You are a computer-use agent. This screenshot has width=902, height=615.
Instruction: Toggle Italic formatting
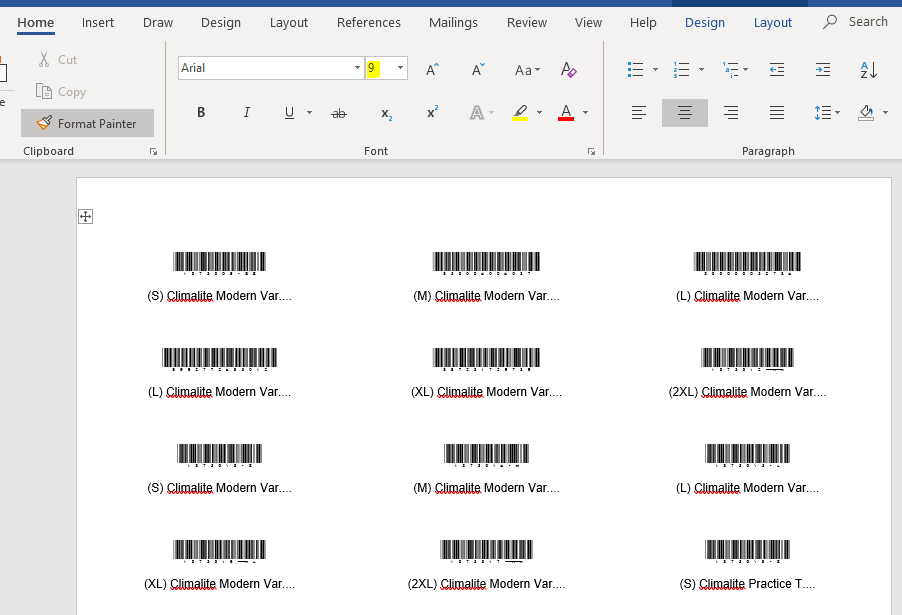(x=247, y=113)
